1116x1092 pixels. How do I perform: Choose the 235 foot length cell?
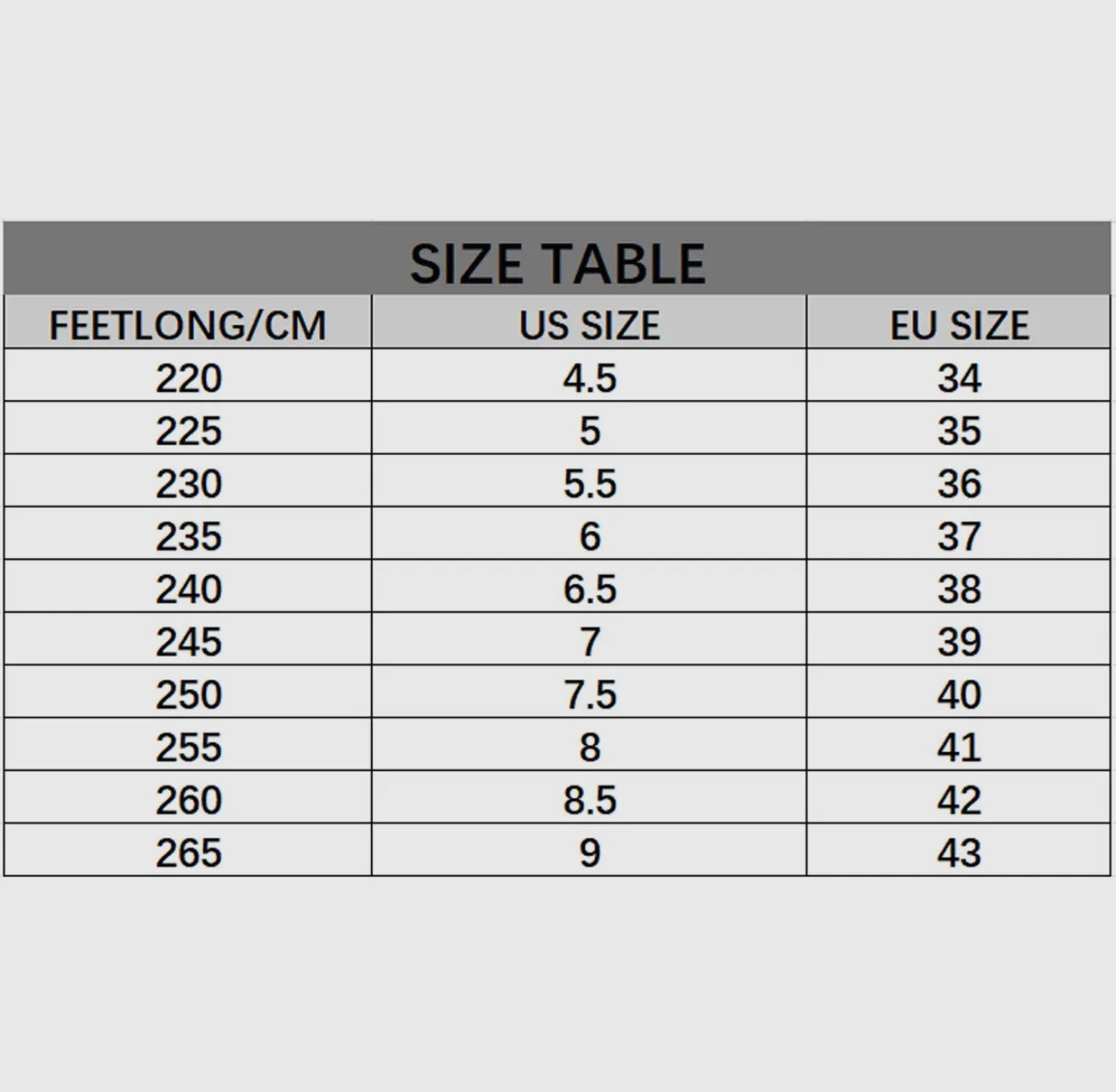point(189,536)
